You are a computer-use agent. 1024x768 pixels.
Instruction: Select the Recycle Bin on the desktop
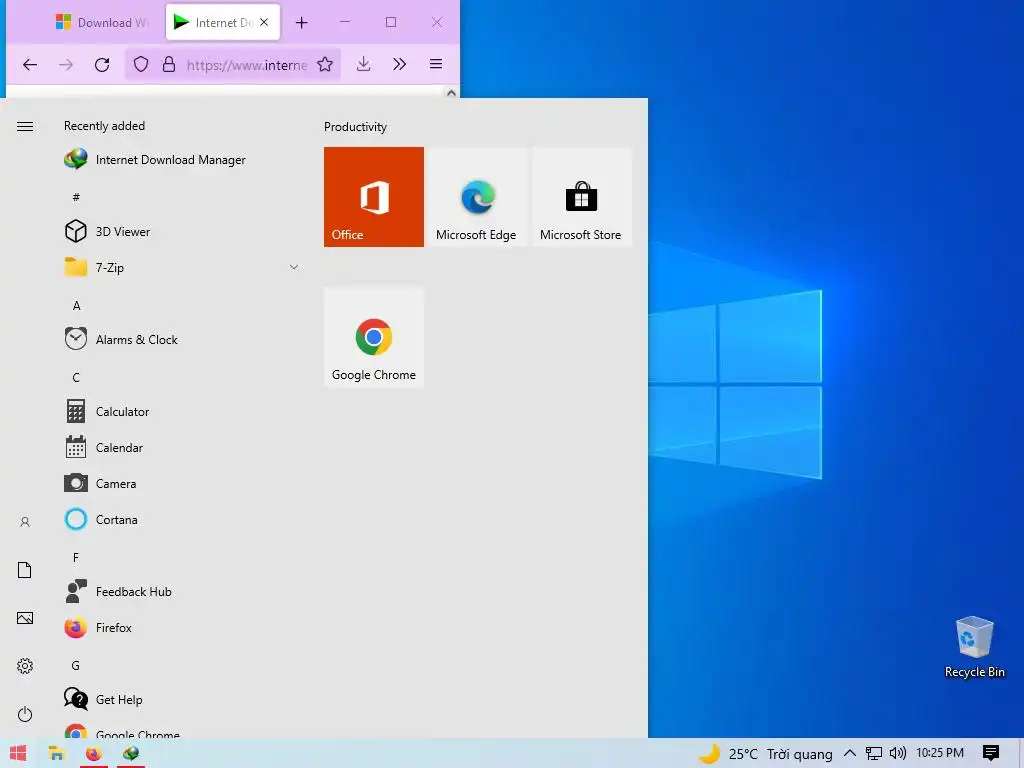point(974,647)
